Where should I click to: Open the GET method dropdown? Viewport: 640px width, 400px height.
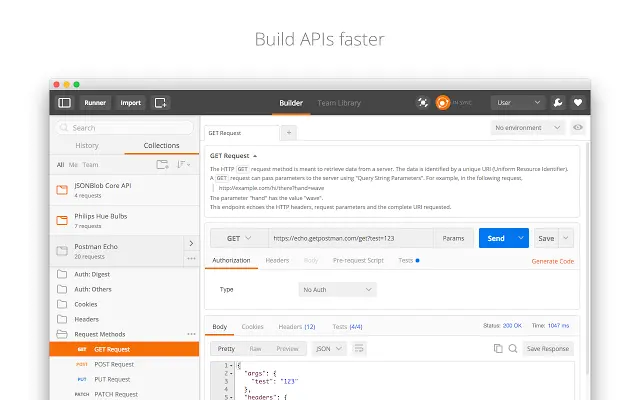pos(239,238)
